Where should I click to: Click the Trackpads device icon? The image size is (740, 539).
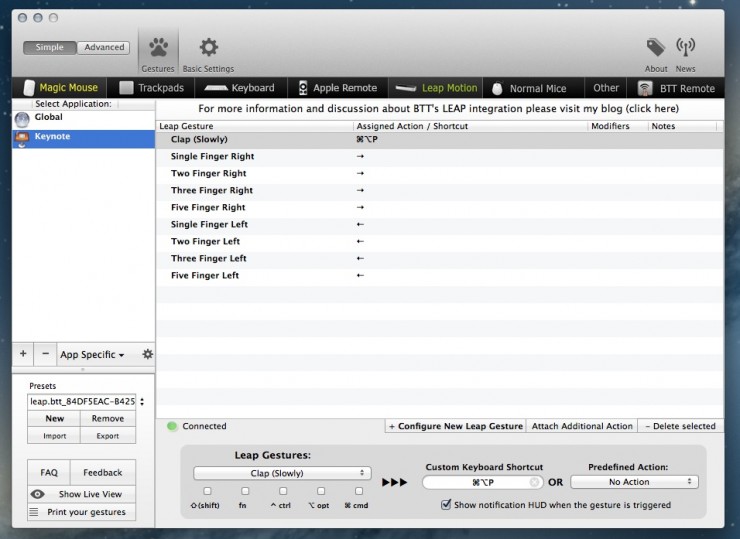126,88
